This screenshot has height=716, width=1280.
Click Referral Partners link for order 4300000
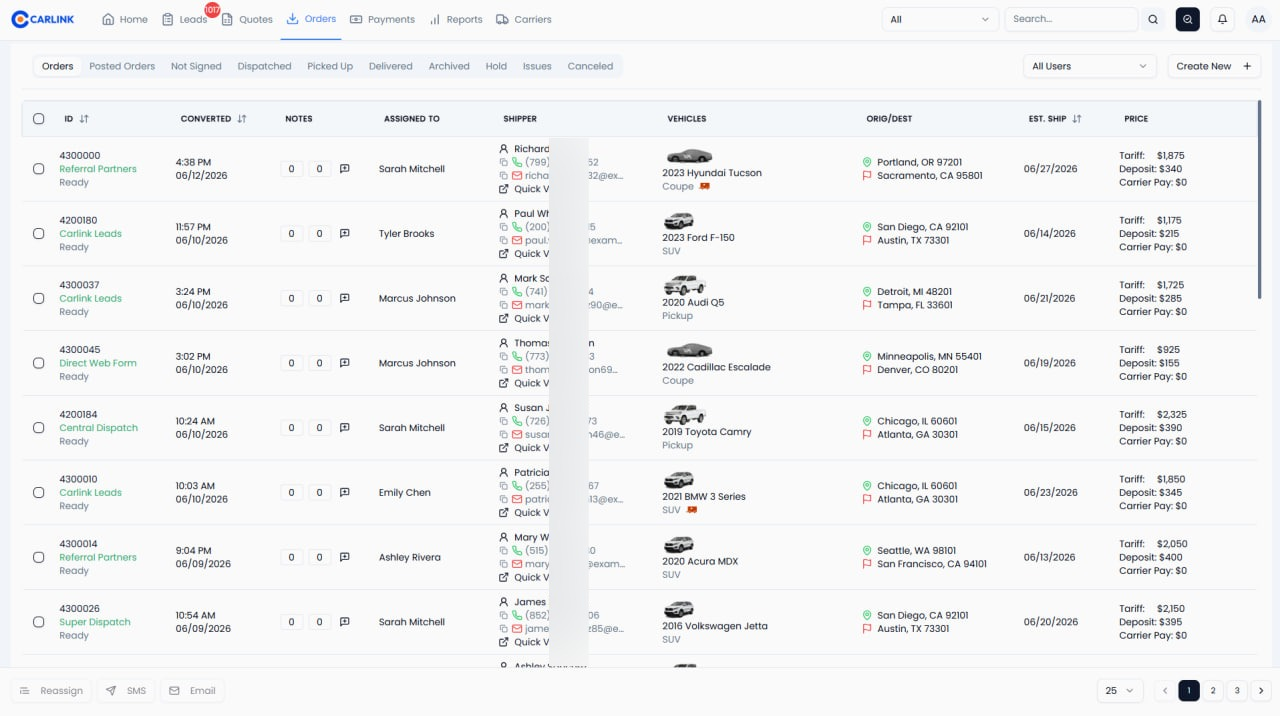(x=98, y=169)
